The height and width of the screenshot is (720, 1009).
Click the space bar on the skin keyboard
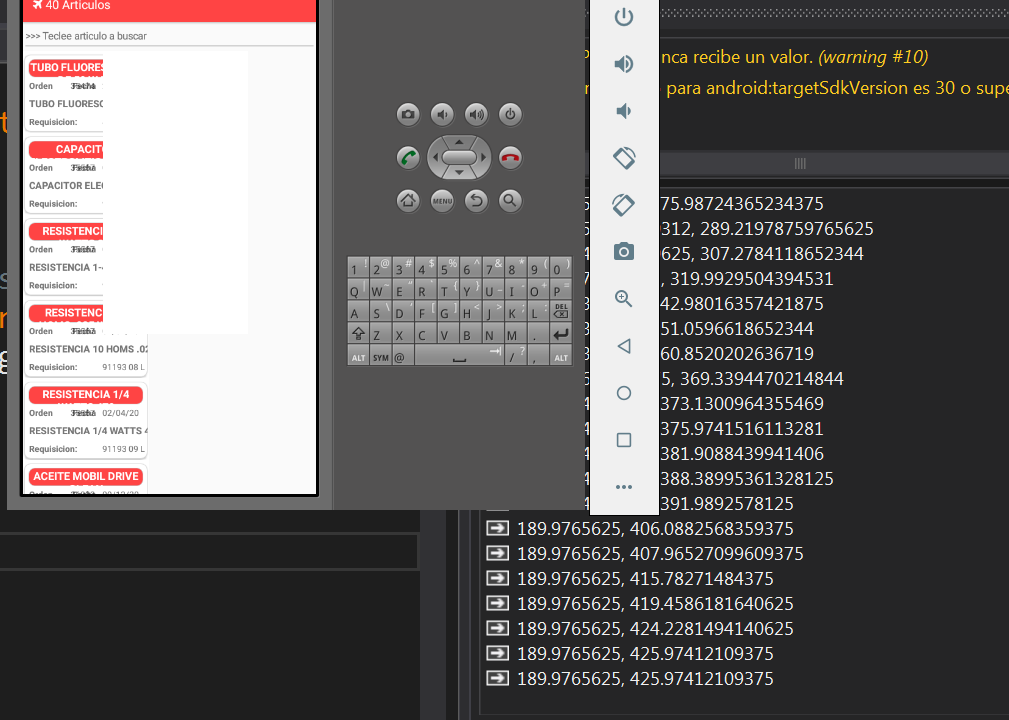[459, 356]
